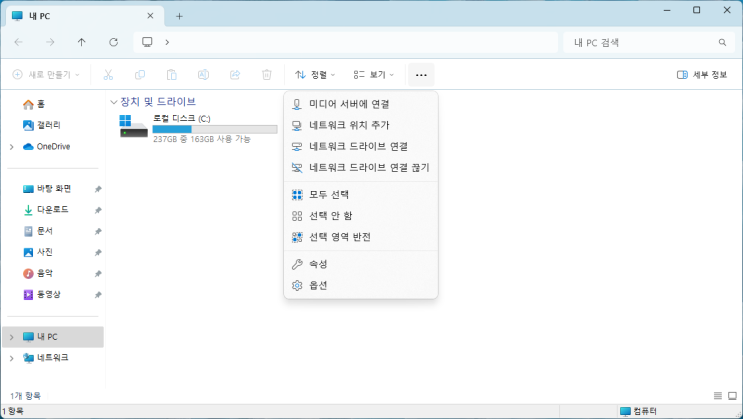Unpin 문서 using its pin icon
743x419 pixels.
coord(98,231)
